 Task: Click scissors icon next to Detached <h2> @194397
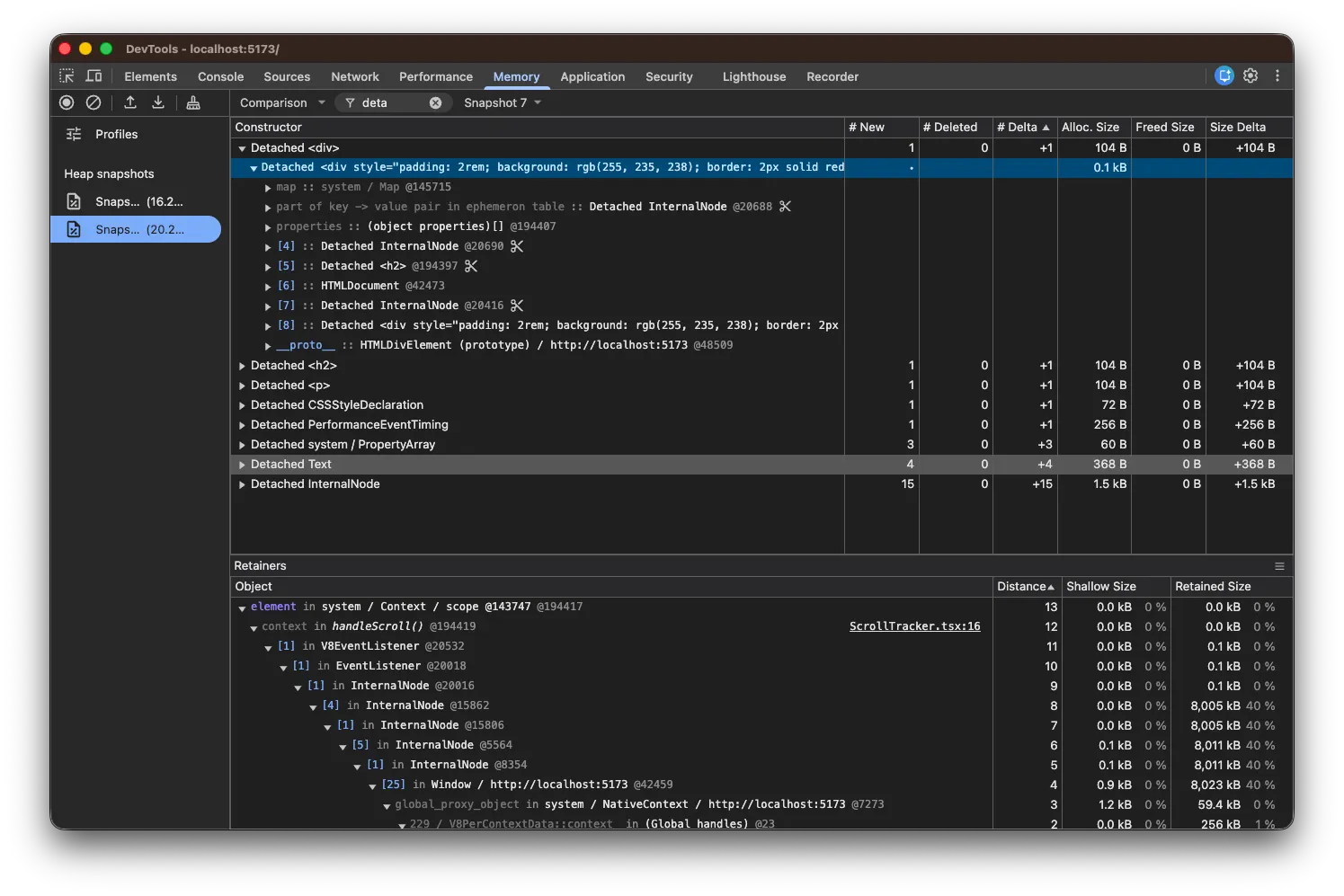[x=471, y=266]
